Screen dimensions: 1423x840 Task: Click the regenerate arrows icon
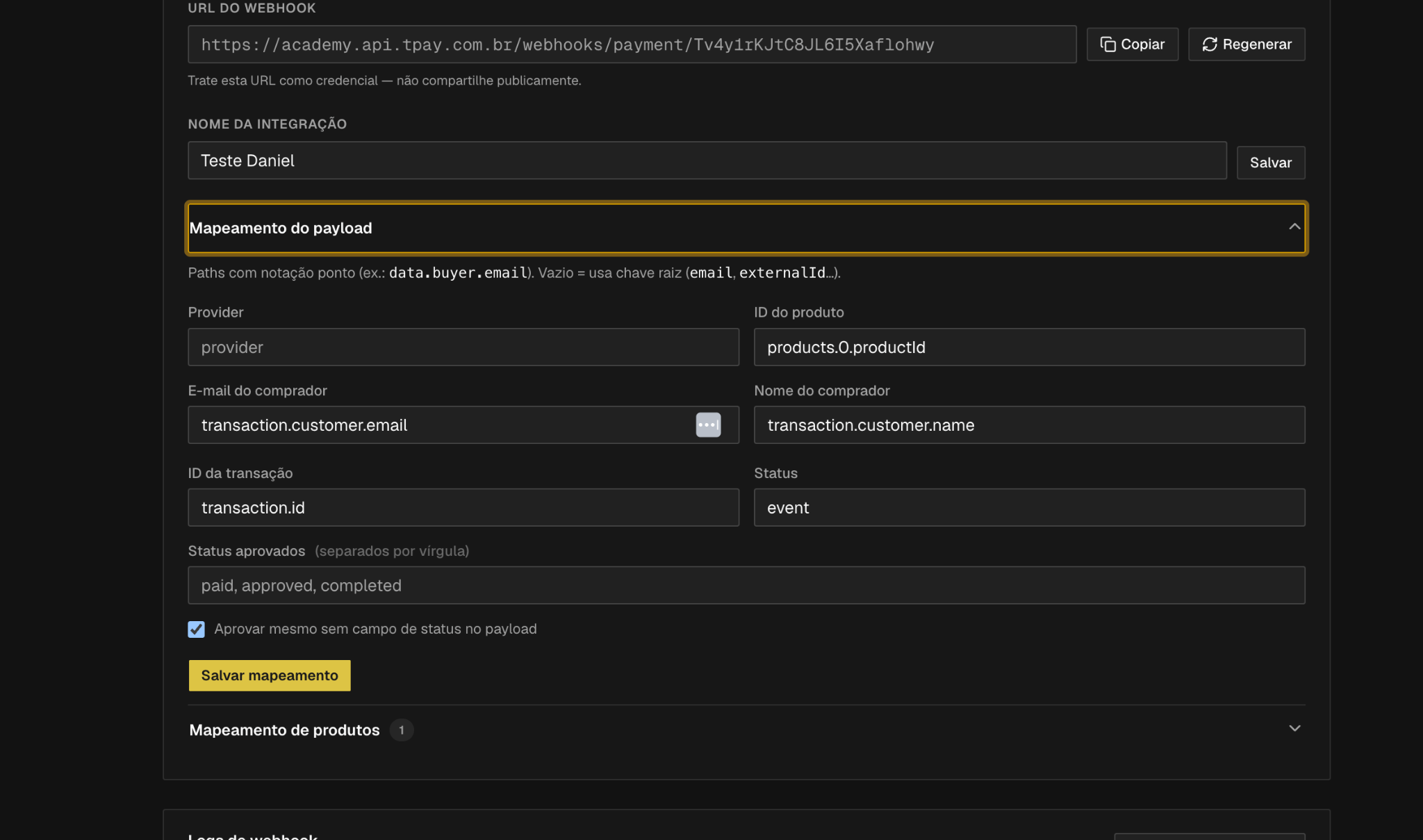(x=1210, y=44)
